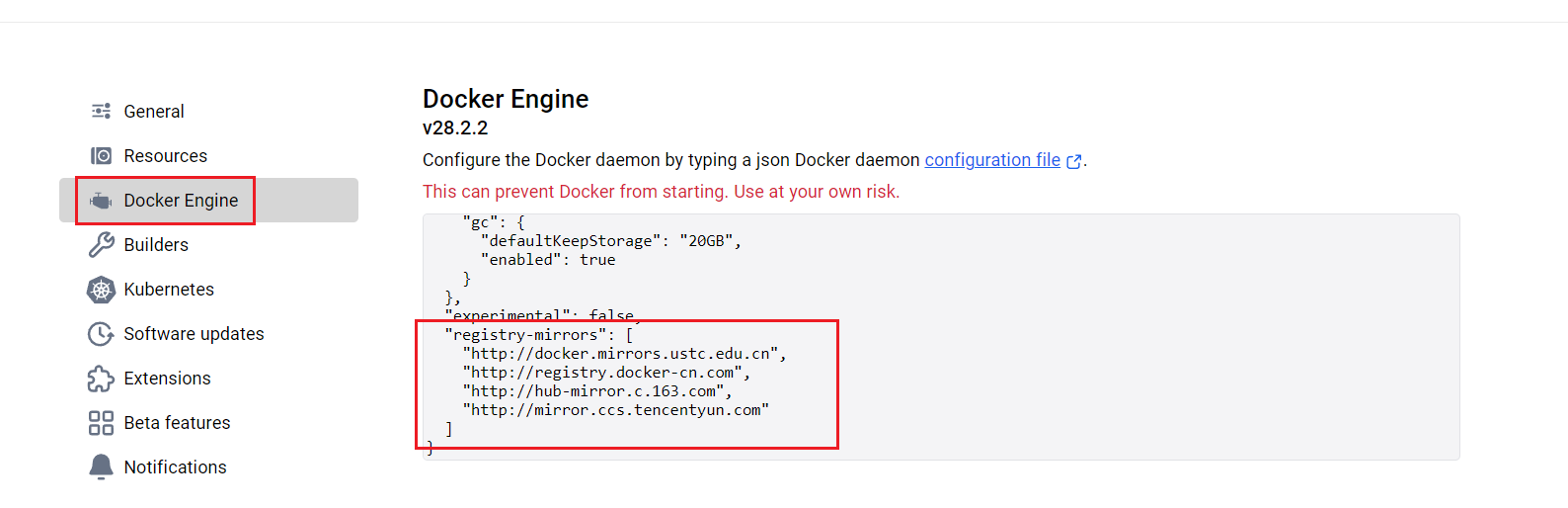Click the external link arrow icon
Screen dimensions: 1568x508
(1074, 161)
